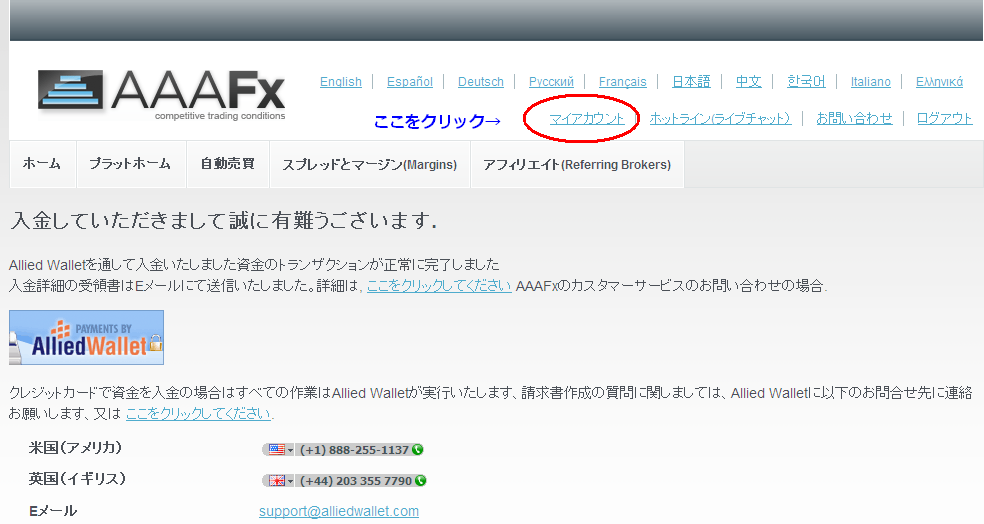
Task: Click the green call icon after 203 355 7790
Action: tap(420, 481)
